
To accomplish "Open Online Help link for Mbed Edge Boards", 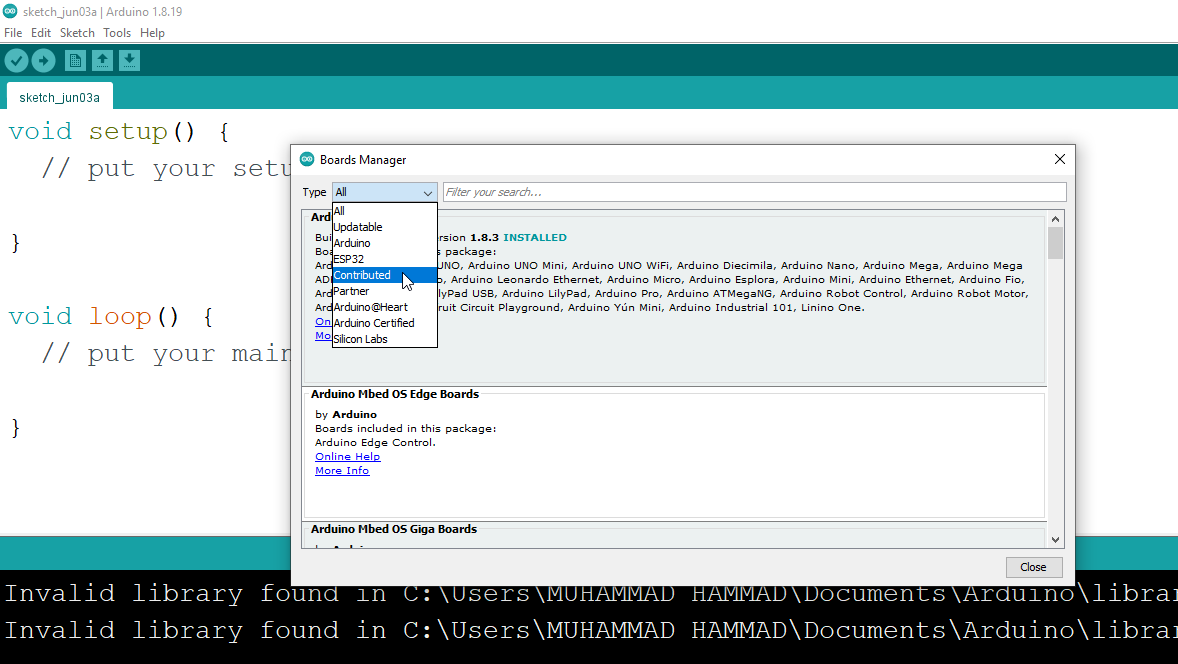I will (x=347, y=457).
